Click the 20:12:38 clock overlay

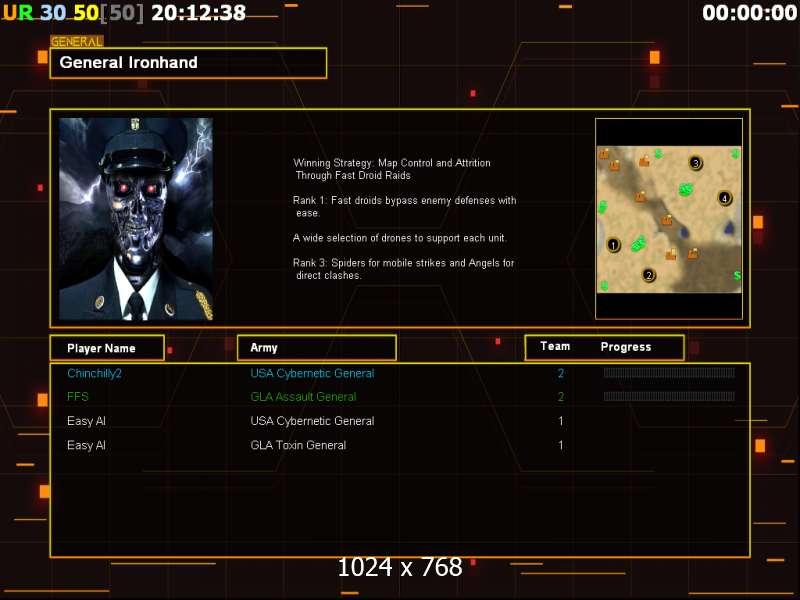[x=198, y=13]
